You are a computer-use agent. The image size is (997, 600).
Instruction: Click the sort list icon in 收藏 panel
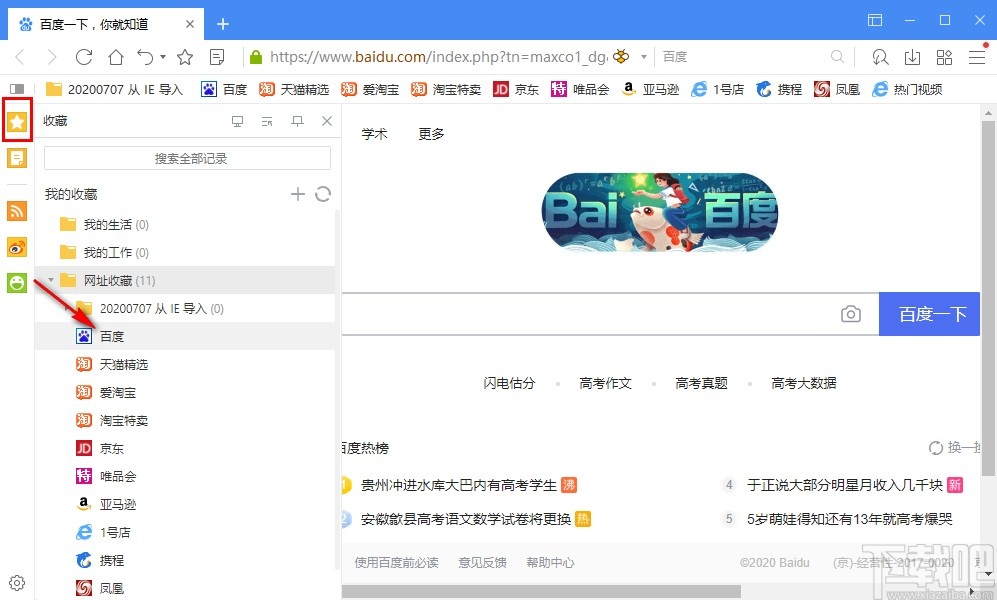(267, 121)
